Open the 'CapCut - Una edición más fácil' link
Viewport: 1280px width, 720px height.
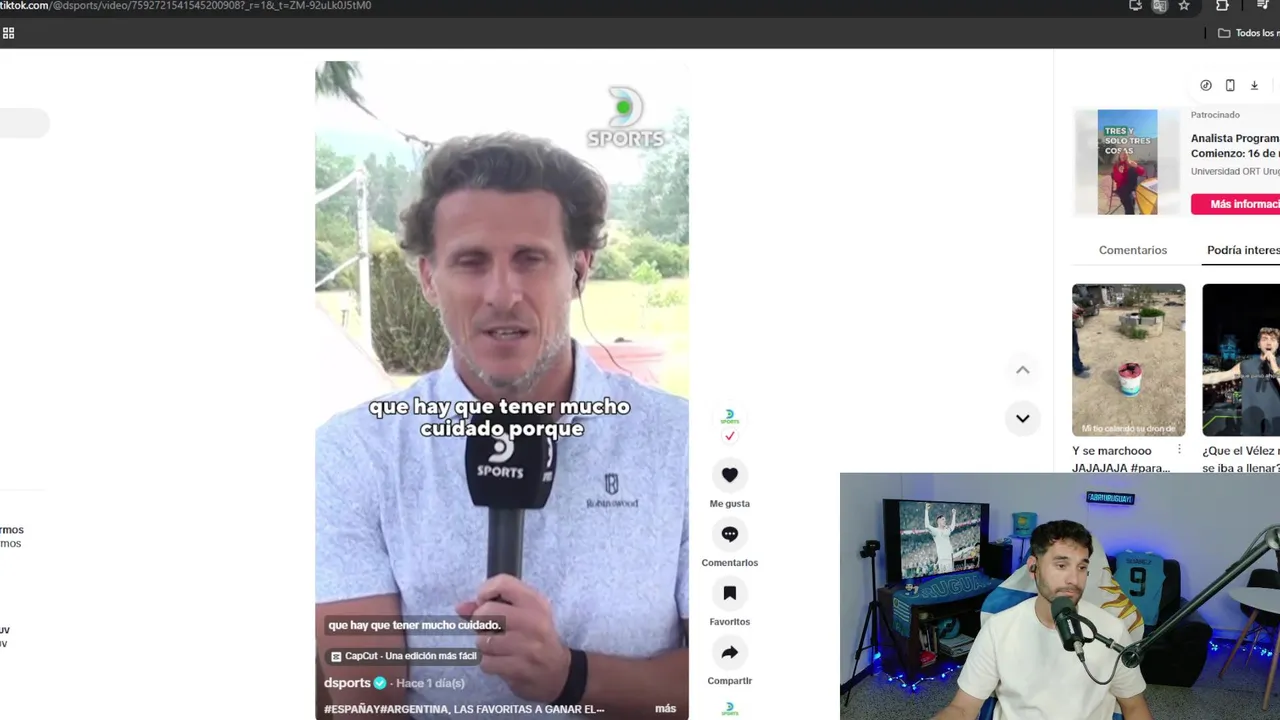pyautogui.click(x=403, y=656)
